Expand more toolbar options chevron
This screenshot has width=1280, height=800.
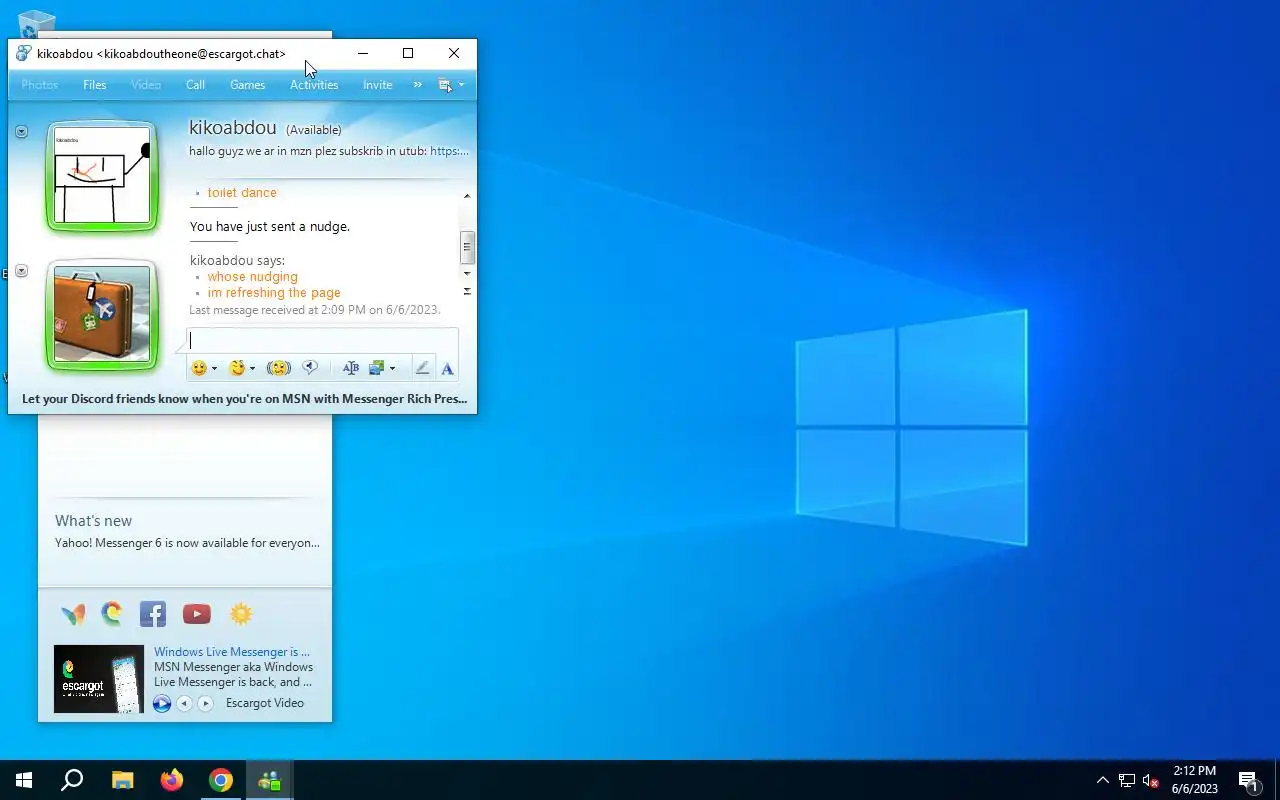coord(418,85)
